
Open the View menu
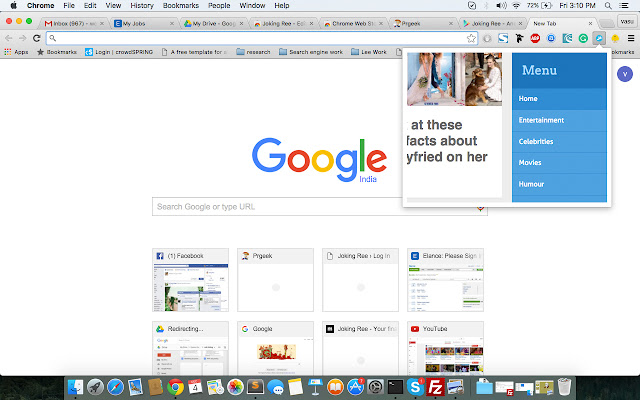tap(113, 5)
